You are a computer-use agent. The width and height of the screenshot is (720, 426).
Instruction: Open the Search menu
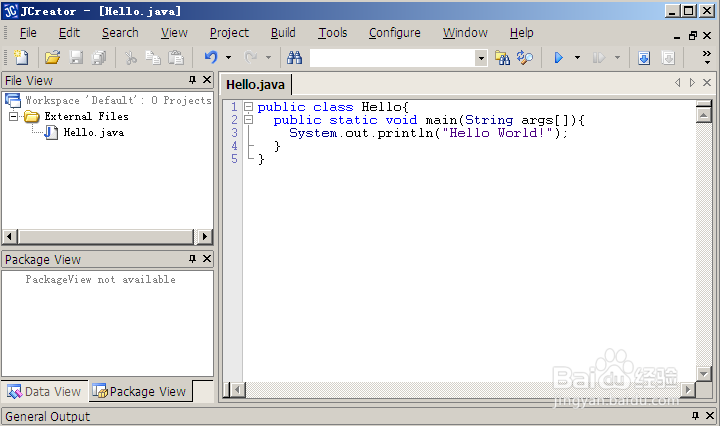(120, 33)
